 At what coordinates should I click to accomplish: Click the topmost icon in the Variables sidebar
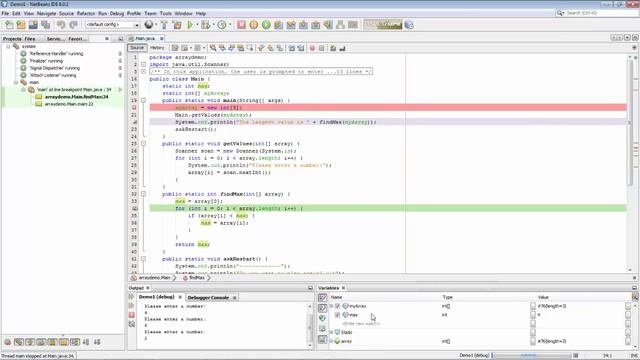[322, 298]
